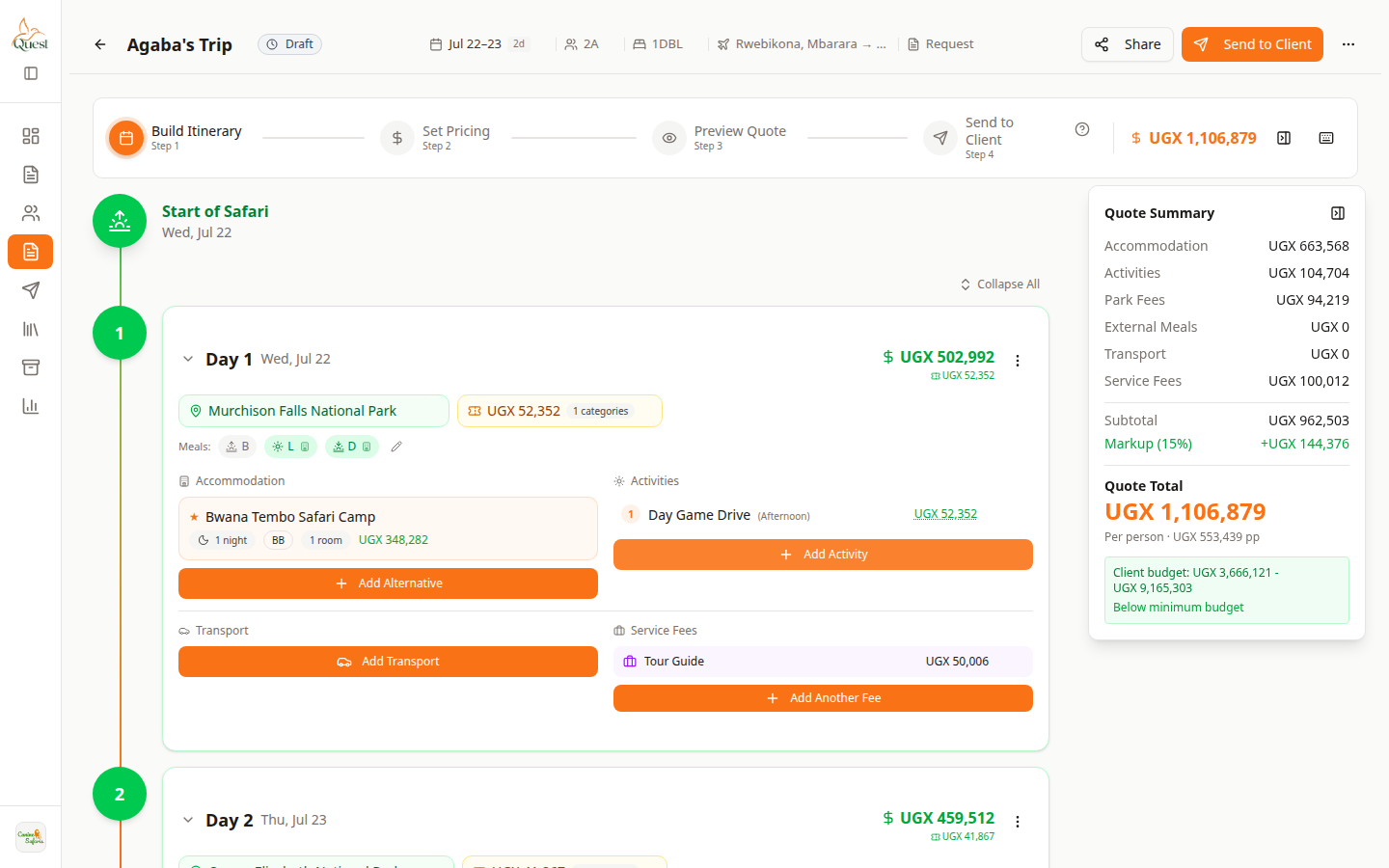1389x868 pixels.
Task: Toggle the dinner D meal chip
Action: coord(352,447)
